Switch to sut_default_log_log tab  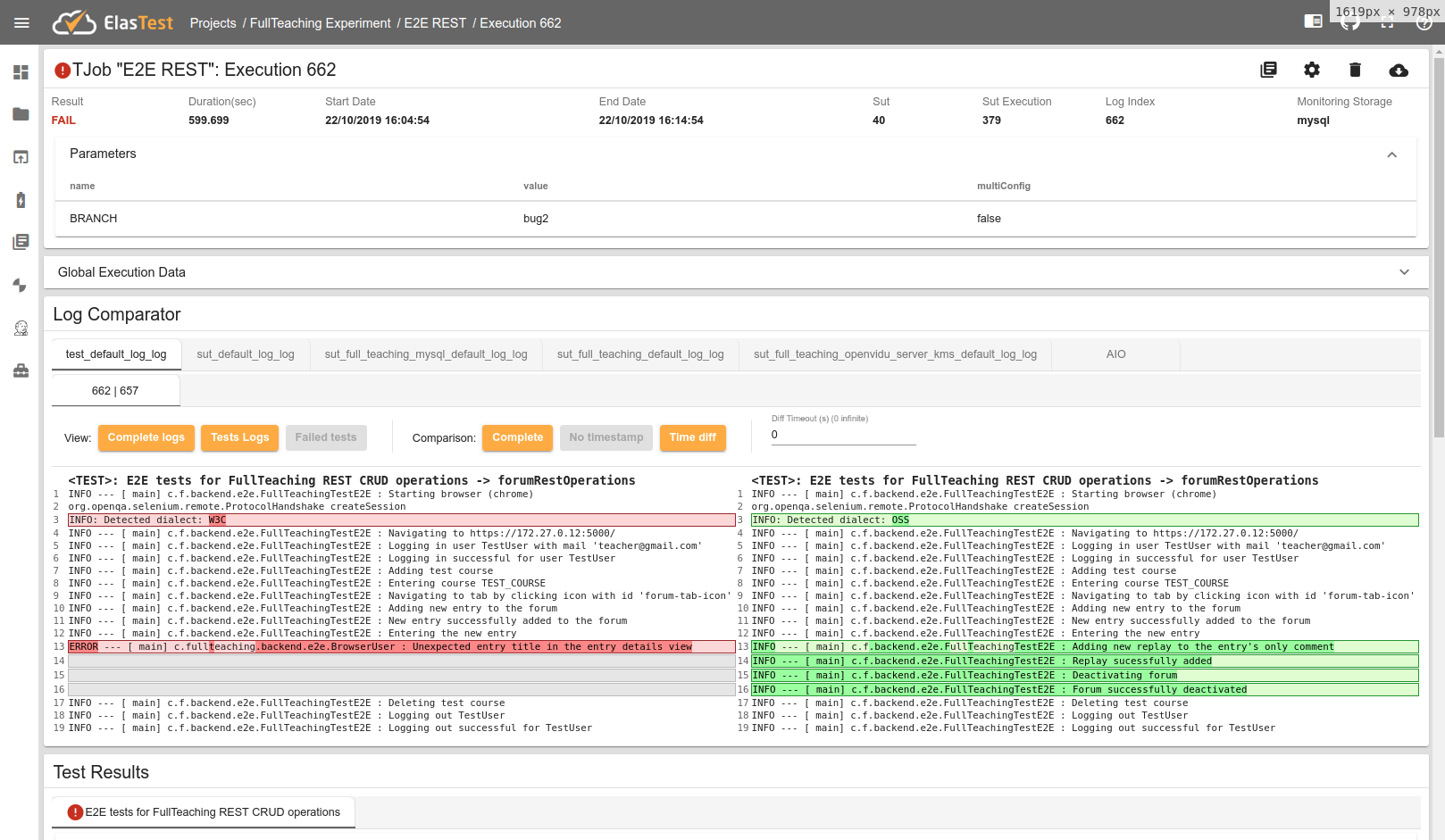coord(246,354)
